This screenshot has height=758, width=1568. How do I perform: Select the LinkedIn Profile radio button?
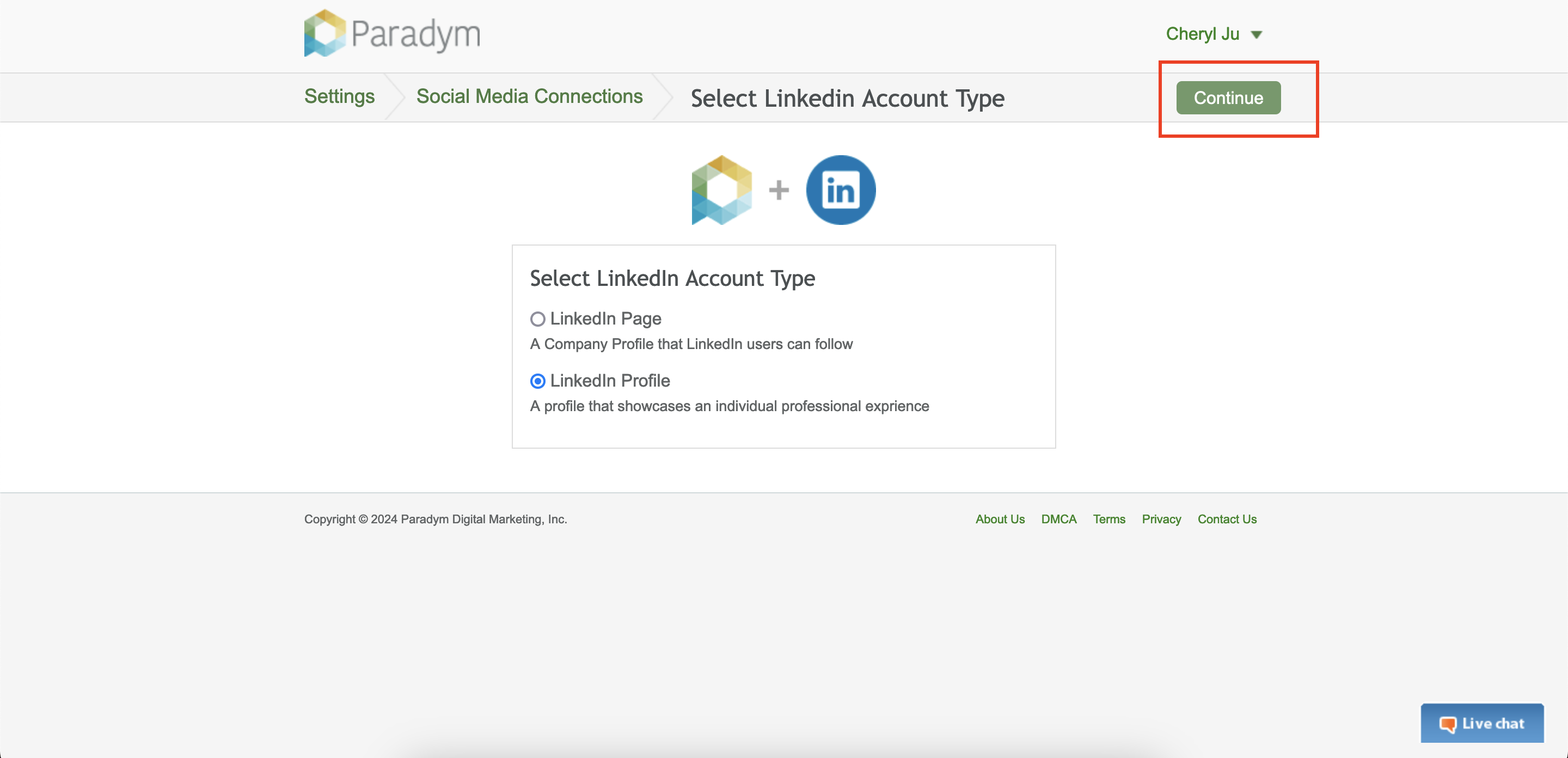coord(537,381)
